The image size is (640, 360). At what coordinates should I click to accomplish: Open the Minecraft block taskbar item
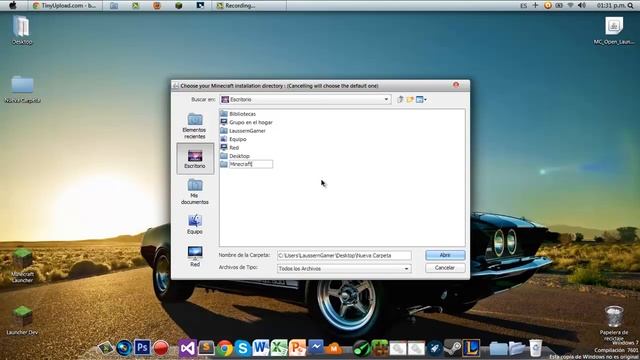(x=178, y=5)
